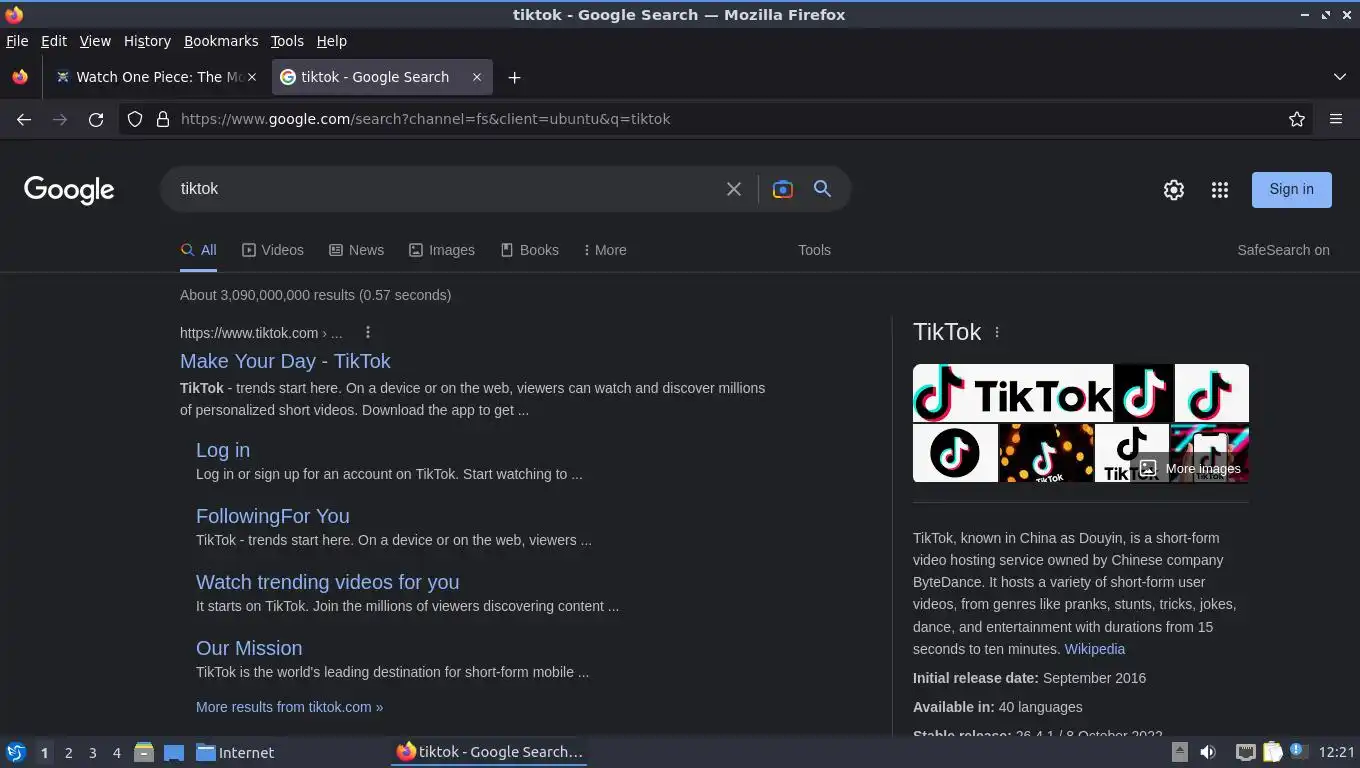Open the Internet folder taskbar item
This screenshot has height=768, width=1360.
click(x=235, y=752)
